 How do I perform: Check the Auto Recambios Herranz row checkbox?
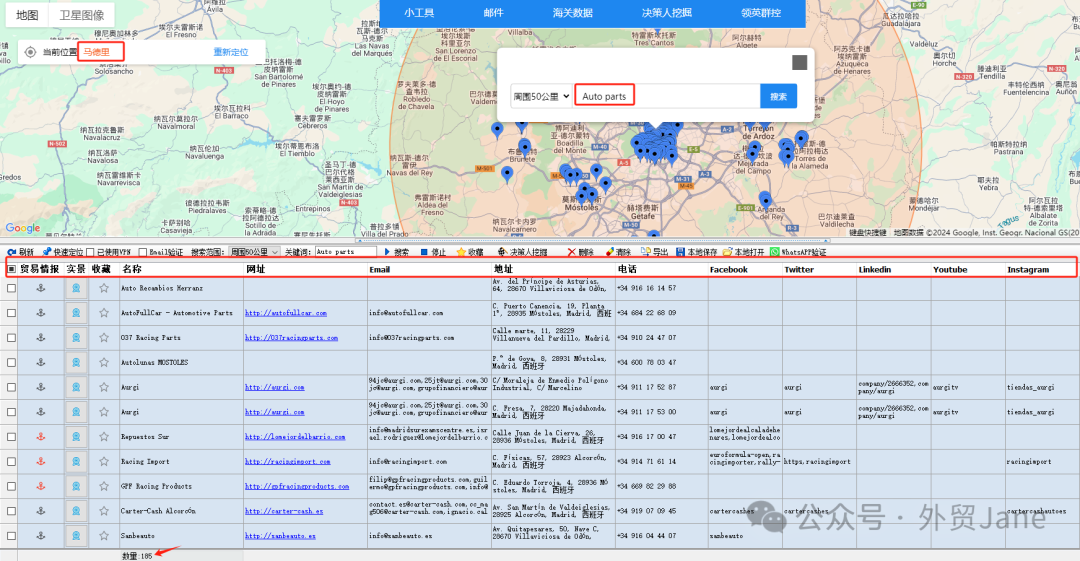pyautogui.click(x=12, y=288)
